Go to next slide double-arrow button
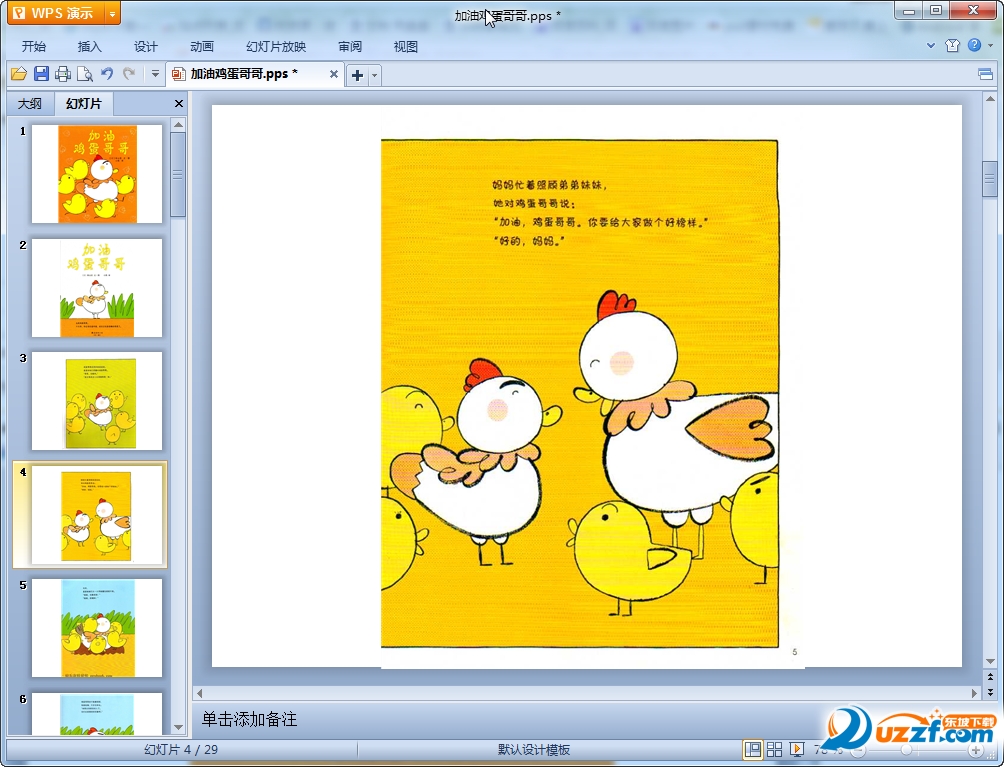Screen dimensions: 1004x767 pyautogui.click(x=990, y=692)
